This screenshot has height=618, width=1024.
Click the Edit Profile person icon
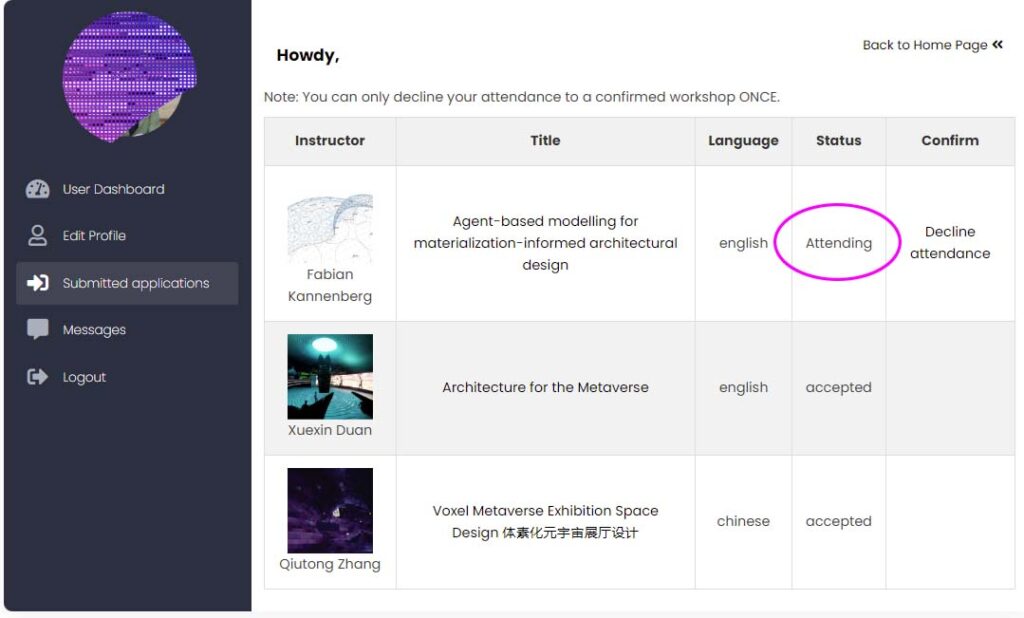coord(37,236)
